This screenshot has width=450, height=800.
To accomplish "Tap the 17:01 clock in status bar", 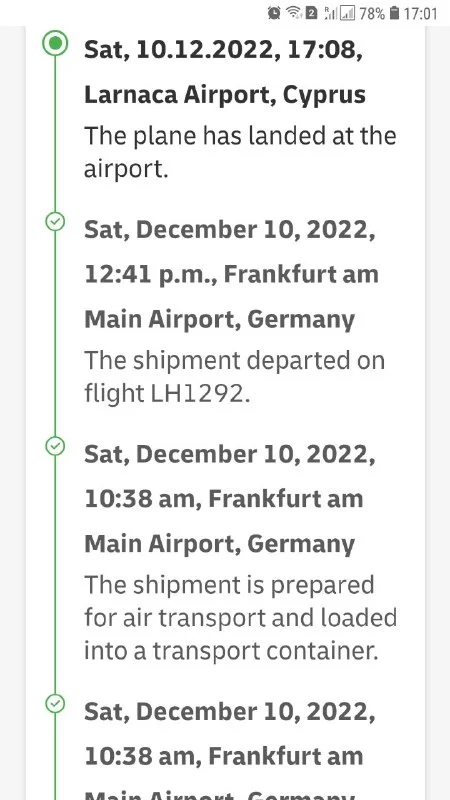I will tap(420, 13).
